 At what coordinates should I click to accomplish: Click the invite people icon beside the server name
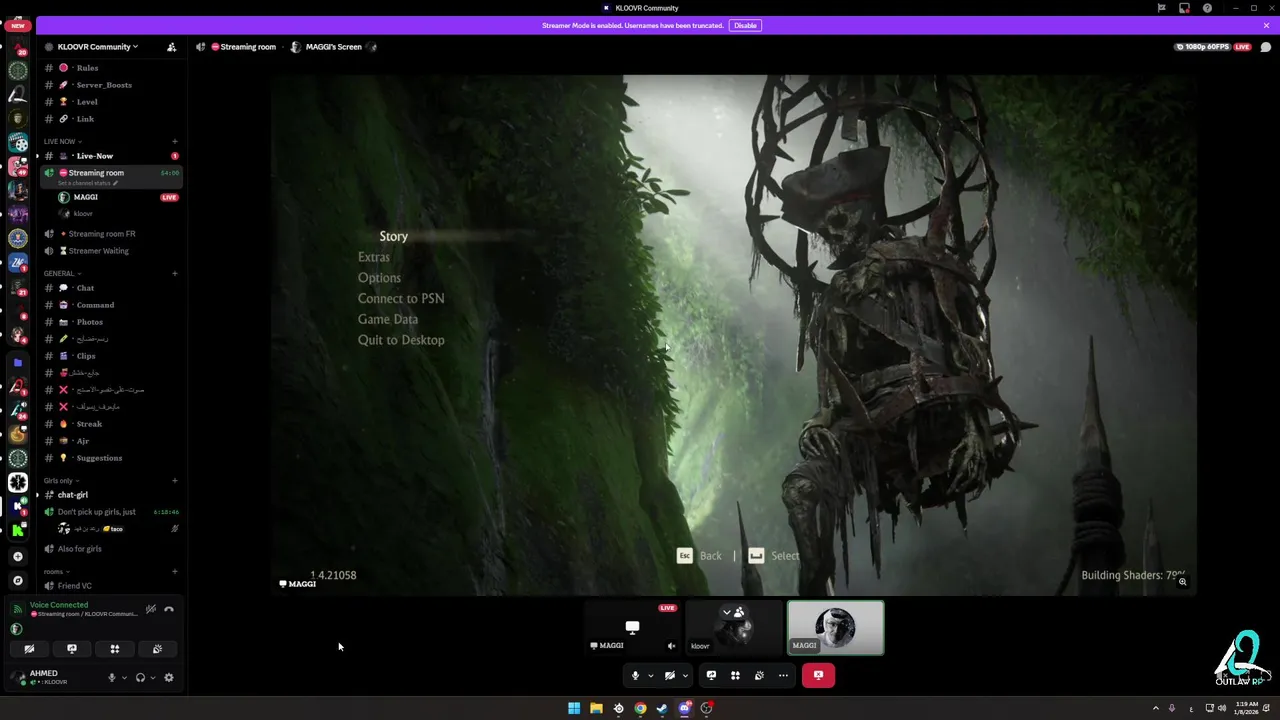pos(171,47)
